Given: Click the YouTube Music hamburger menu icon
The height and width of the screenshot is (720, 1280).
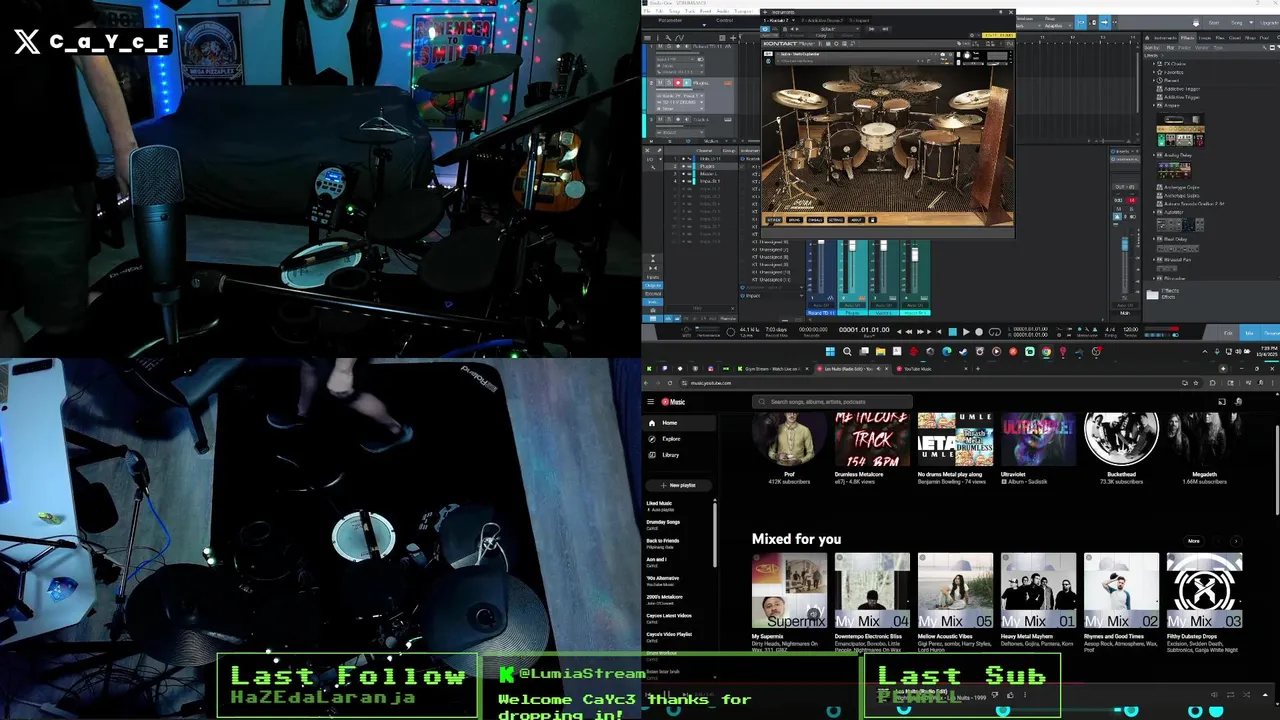Looking at the screenshot, I should pos(651,402).
